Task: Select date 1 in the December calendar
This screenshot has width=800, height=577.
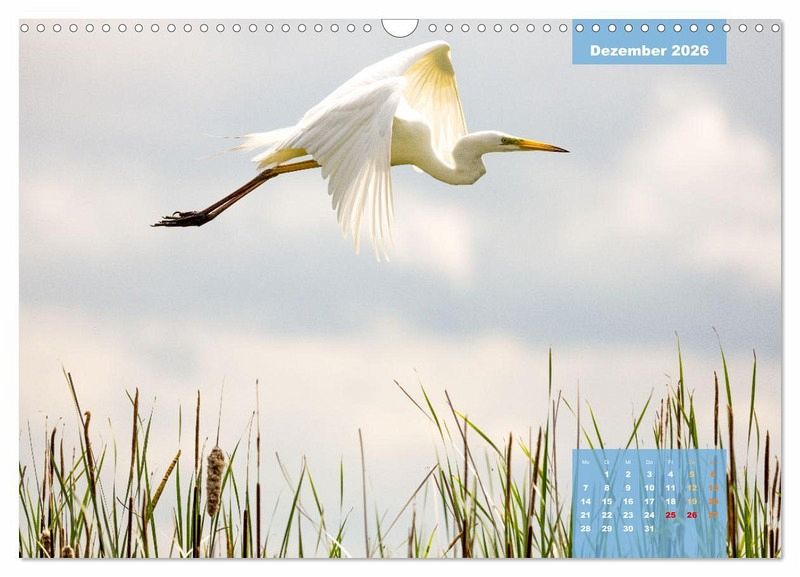Action: [607, 474]
